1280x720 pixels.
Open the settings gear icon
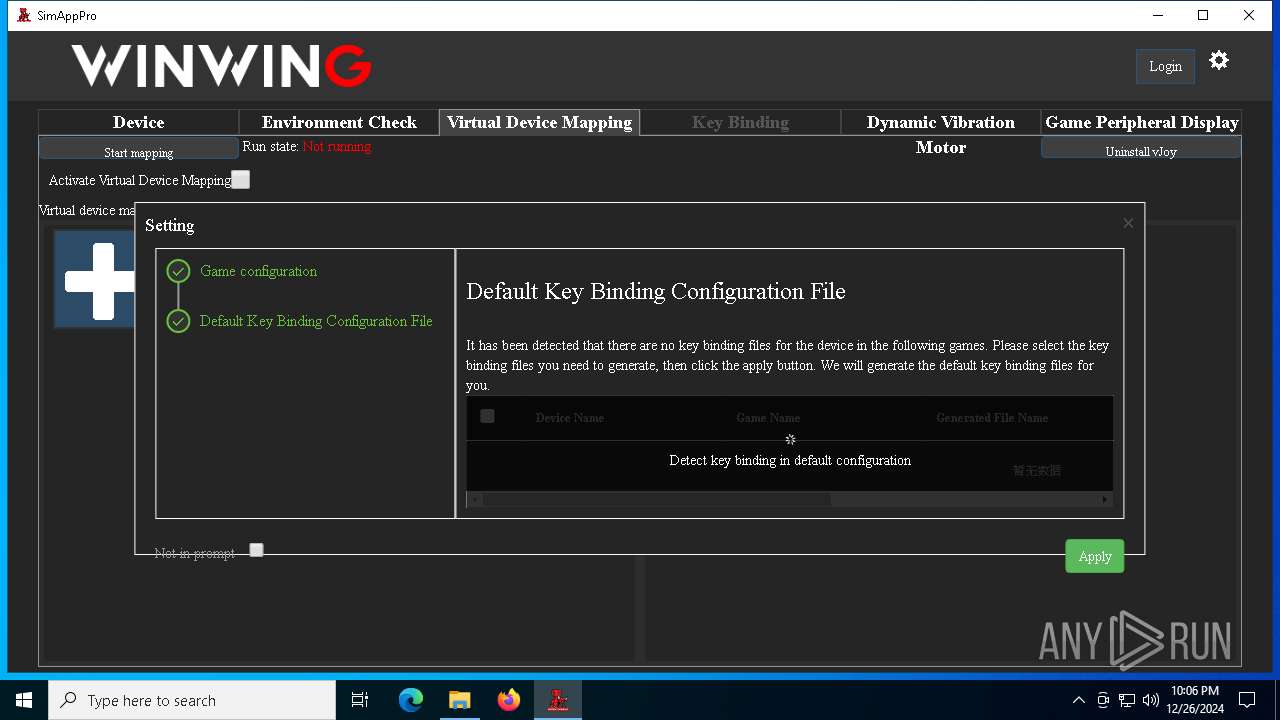[1218, 61]
